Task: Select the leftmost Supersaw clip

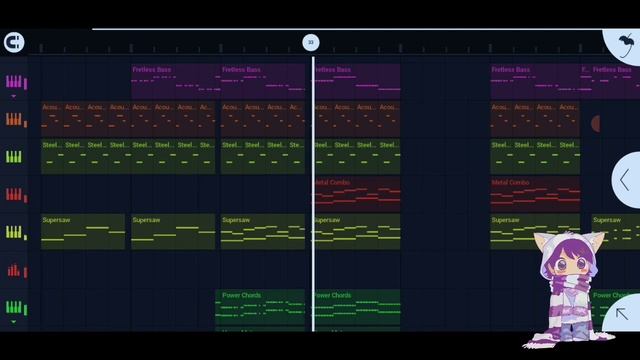Action: [83, 231]
